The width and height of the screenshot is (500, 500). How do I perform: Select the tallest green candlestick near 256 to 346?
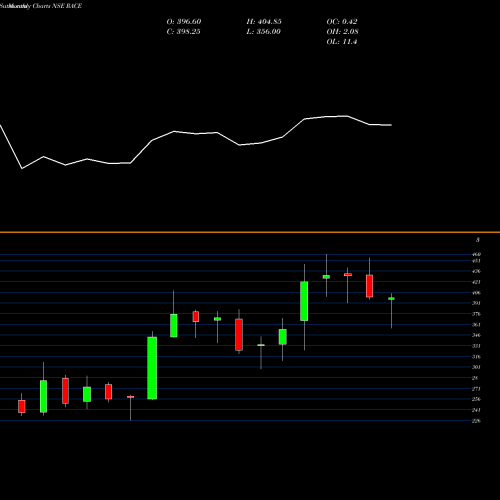tap(152, 368)
